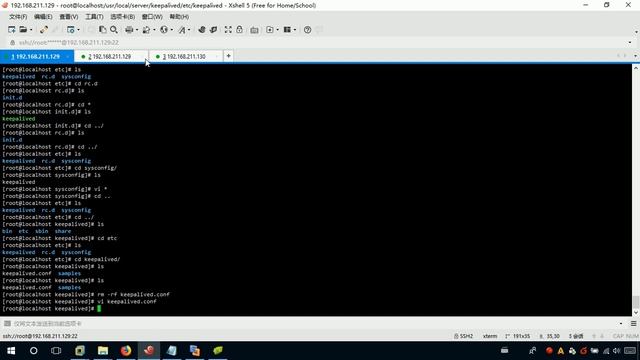Click the new file transfer icon

[x=269, y=30]
